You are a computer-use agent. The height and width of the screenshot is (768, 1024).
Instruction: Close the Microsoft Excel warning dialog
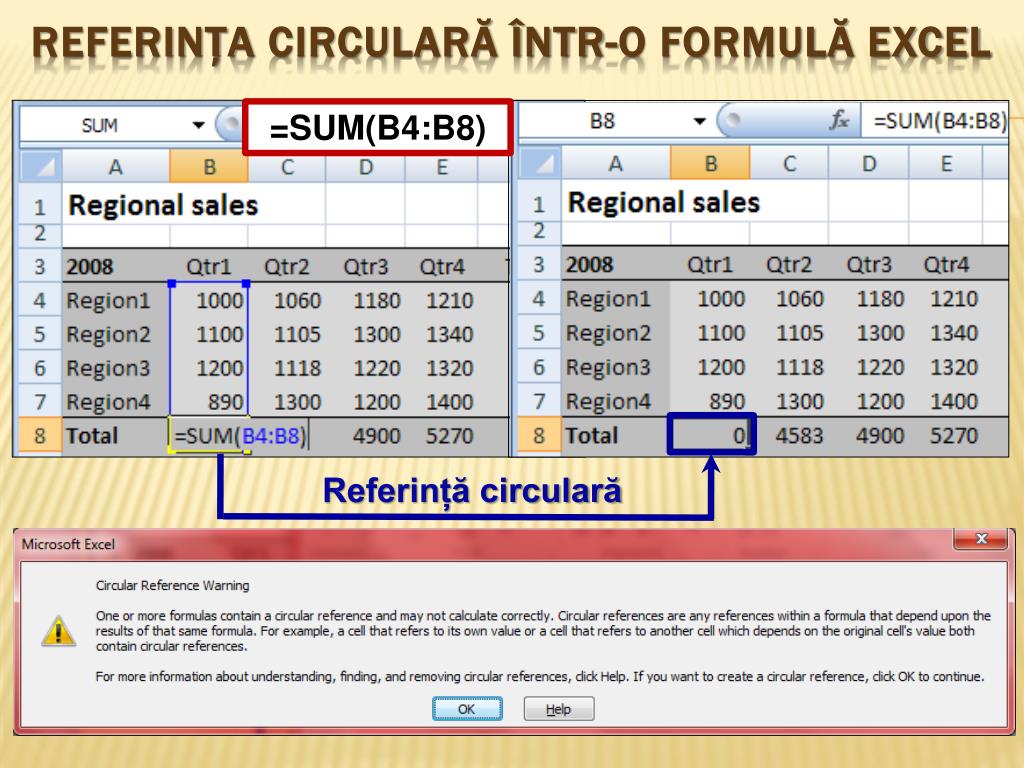(x=980, y=539)
